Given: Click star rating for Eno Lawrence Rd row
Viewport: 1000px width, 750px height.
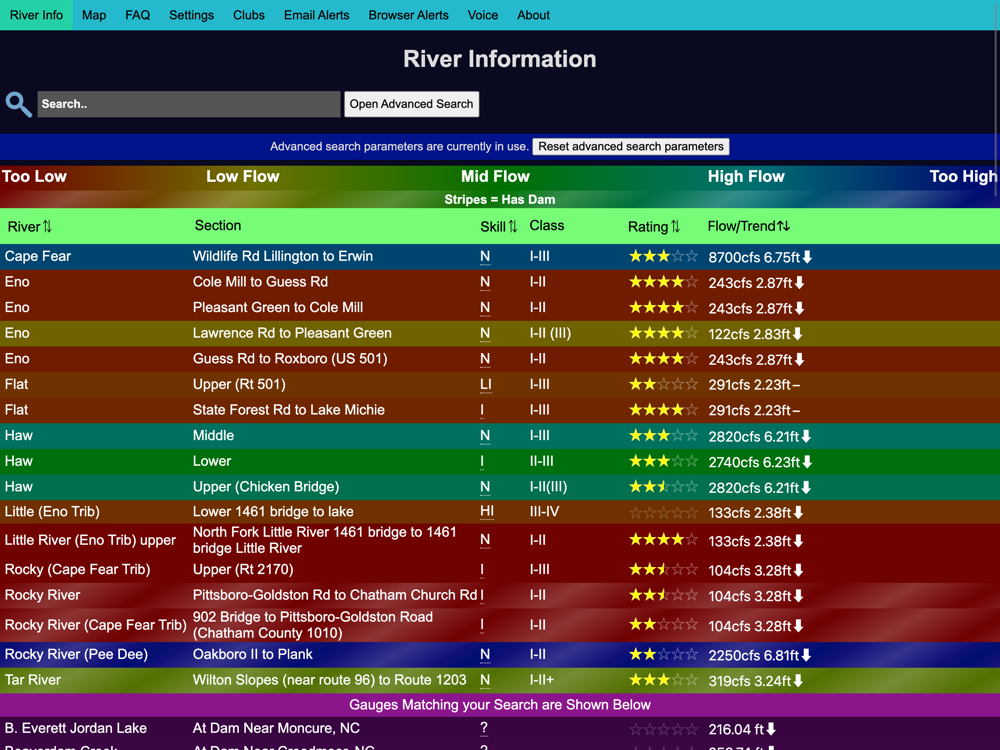Looking at the screenshot, I should point(663,333).
